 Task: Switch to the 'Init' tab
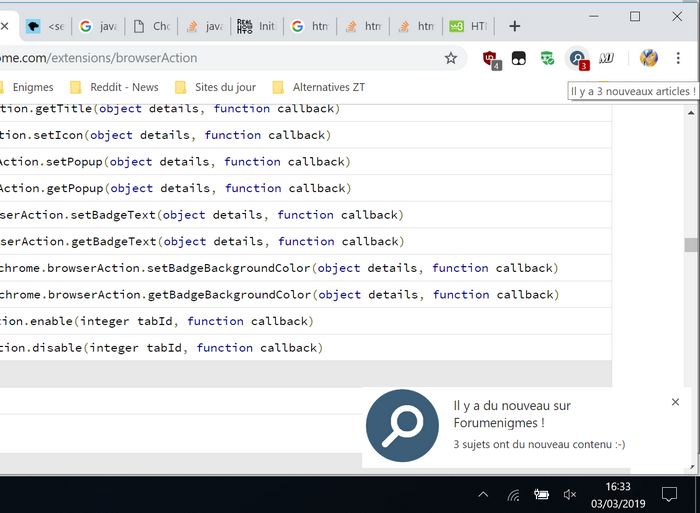coord(257,26)
